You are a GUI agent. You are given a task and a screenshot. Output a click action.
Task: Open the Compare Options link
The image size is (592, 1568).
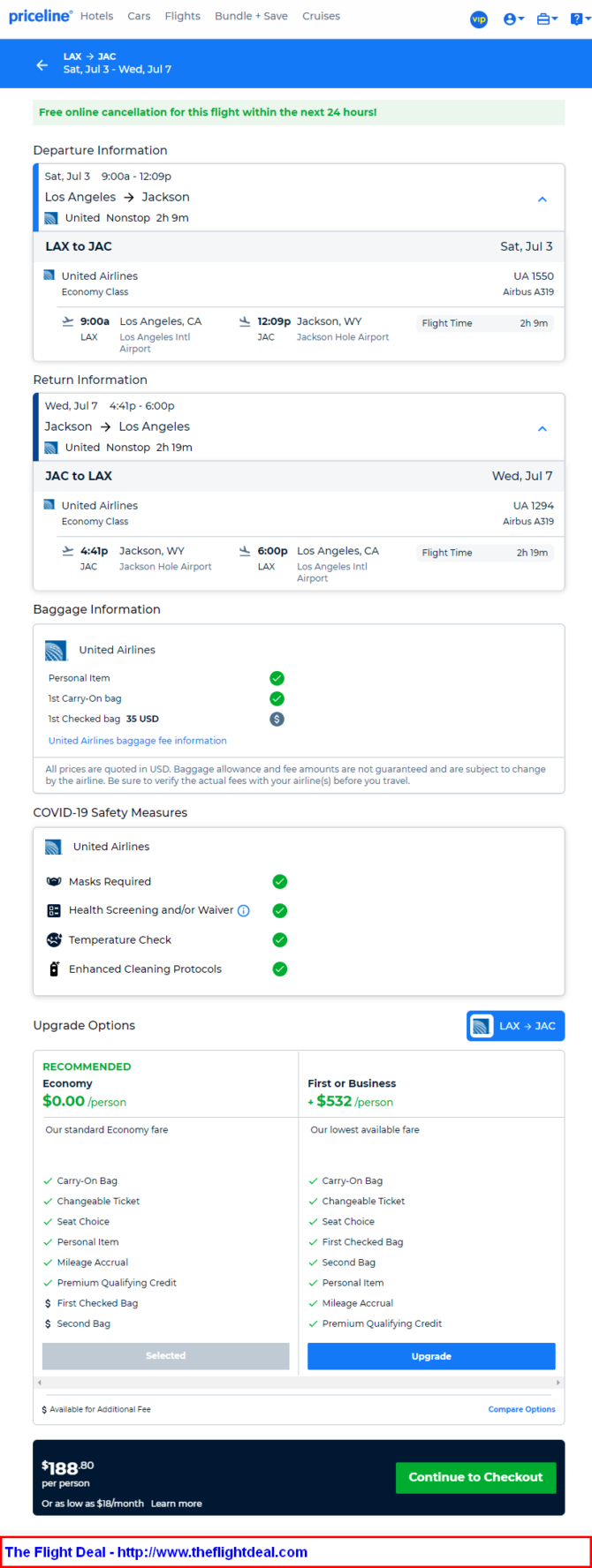click(x=522, y=1409)
